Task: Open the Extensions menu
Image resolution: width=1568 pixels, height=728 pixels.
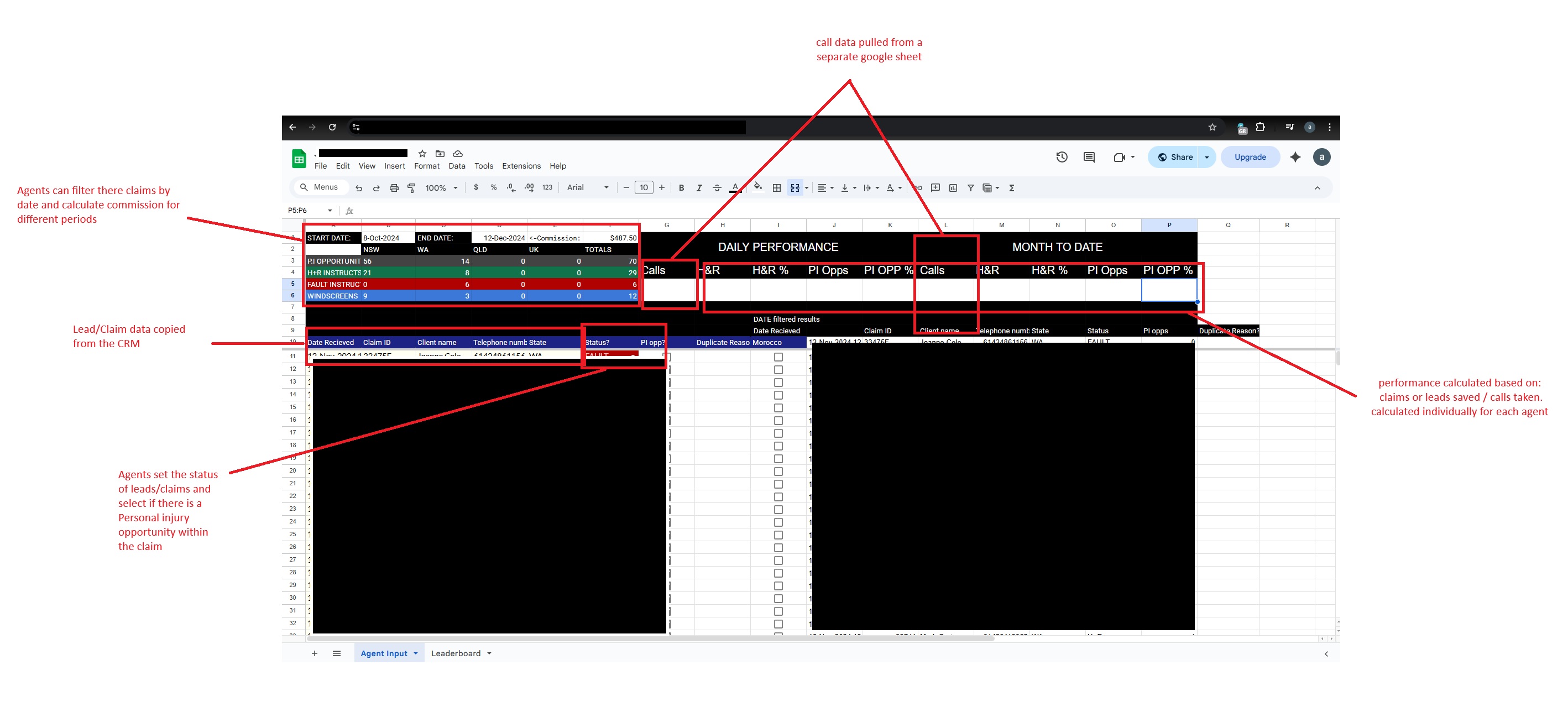Action: coord(520,166)
